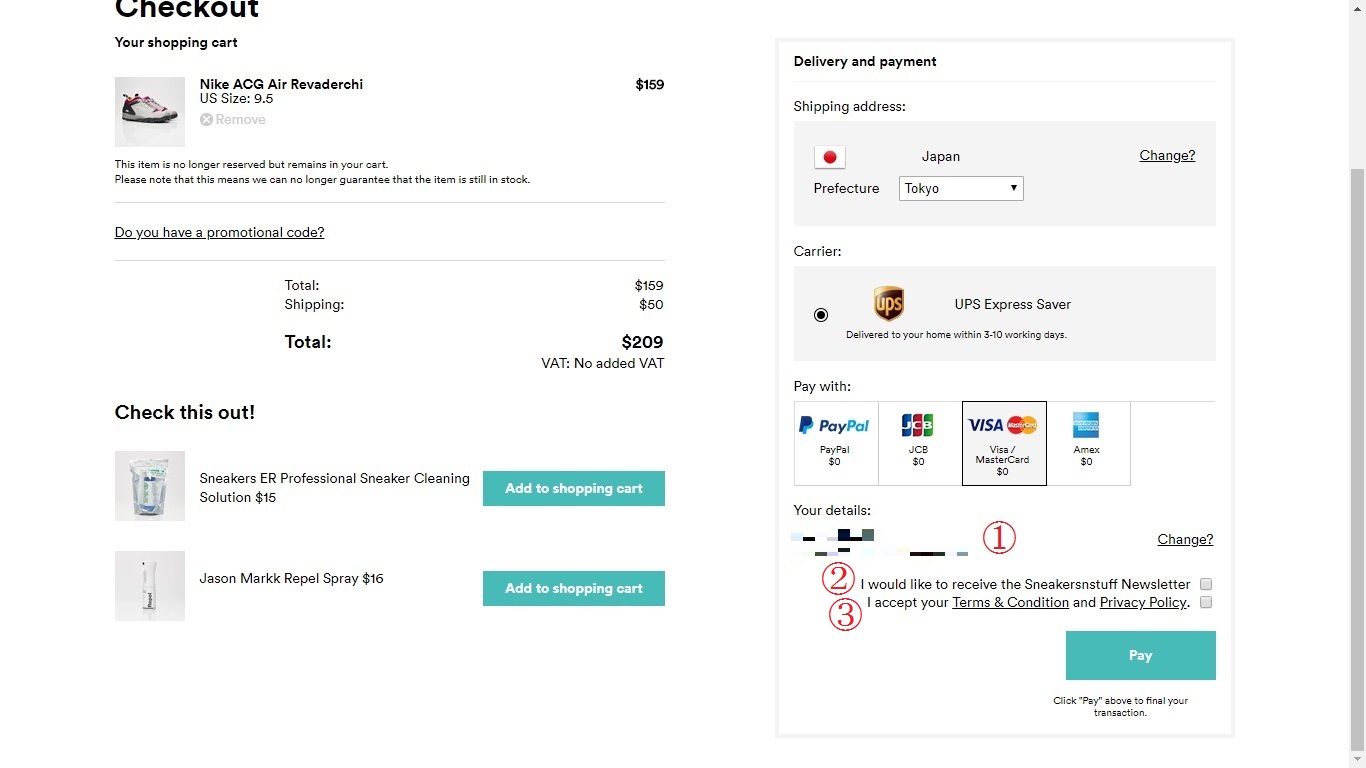The height and width of the screenshot is (768, 1366).
Task: Click the UPS carrier logo
Action: (888, 303)
